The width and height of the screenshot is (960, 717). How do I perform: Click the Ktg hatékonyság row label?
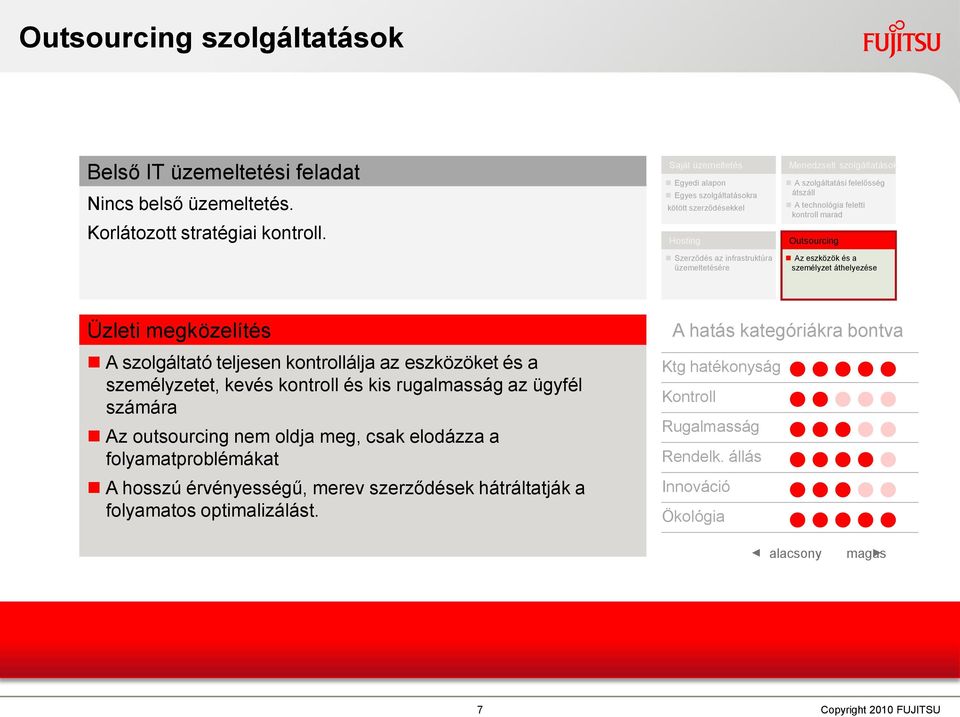pos(721,367)
